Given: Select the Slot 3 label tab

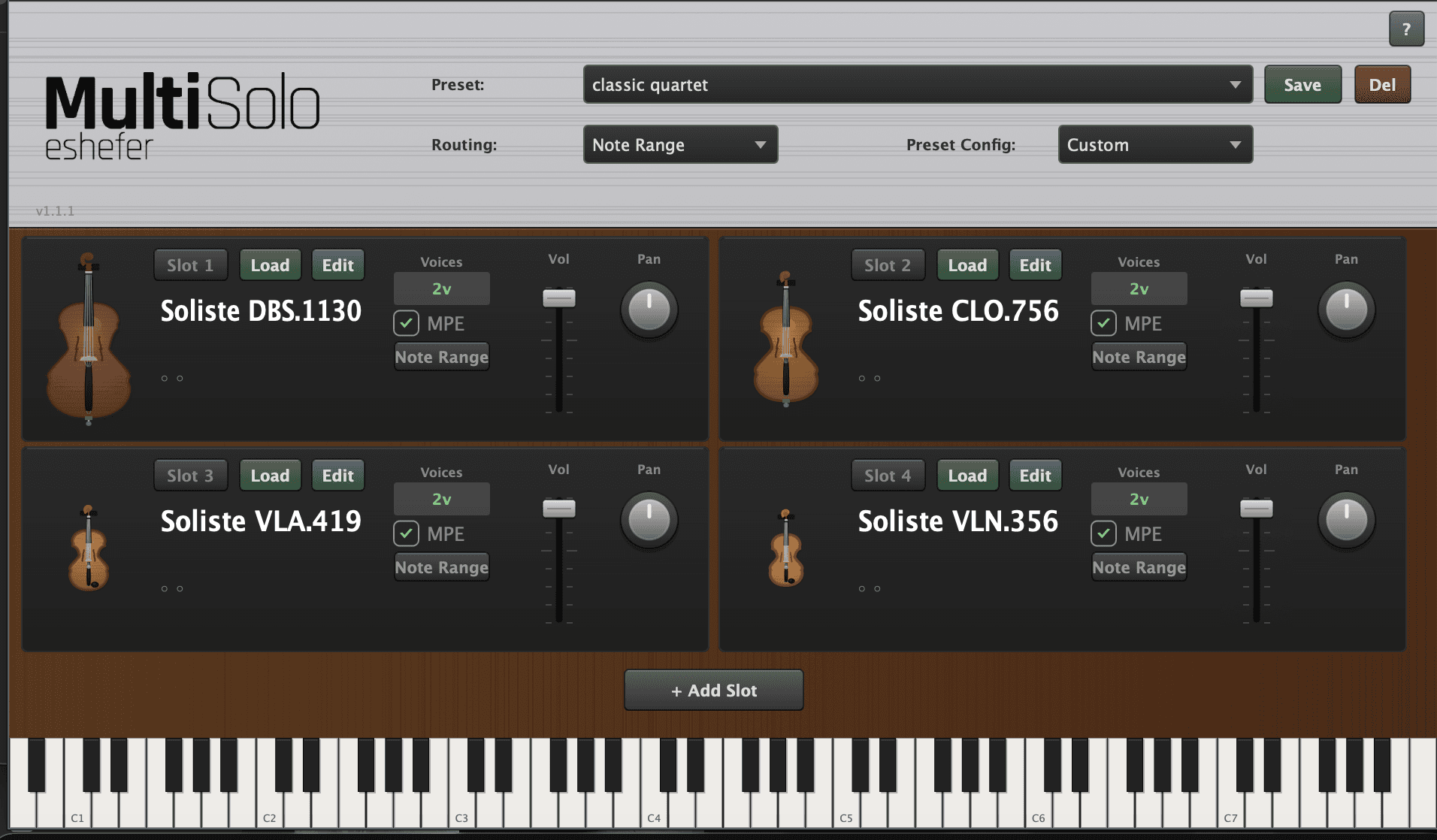Looking at the screenshot, I should (x=190, y=476).
